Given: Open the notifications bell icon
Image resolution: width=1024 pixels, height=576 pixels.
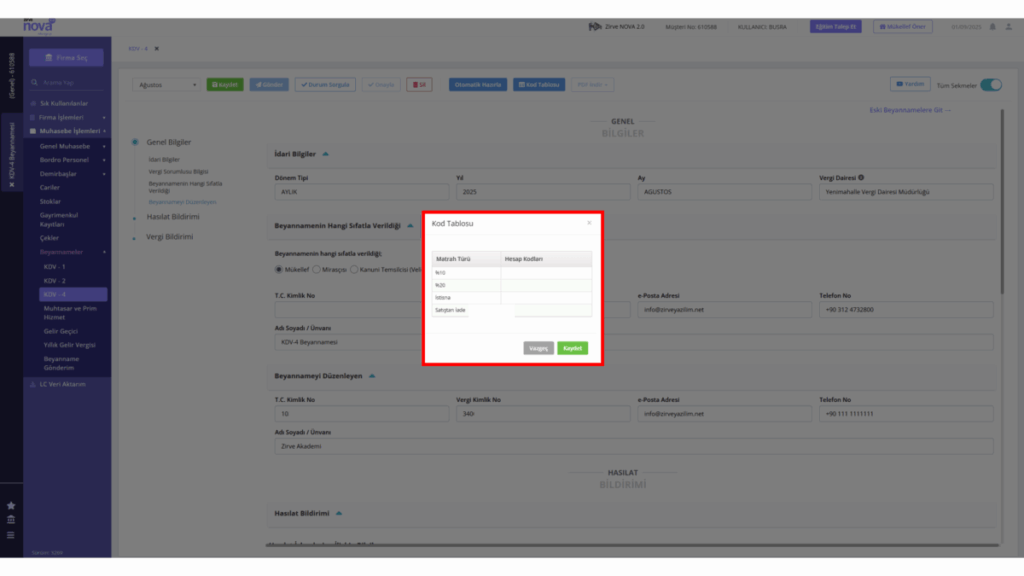Looking at the screenshot, I should (993, 27).
